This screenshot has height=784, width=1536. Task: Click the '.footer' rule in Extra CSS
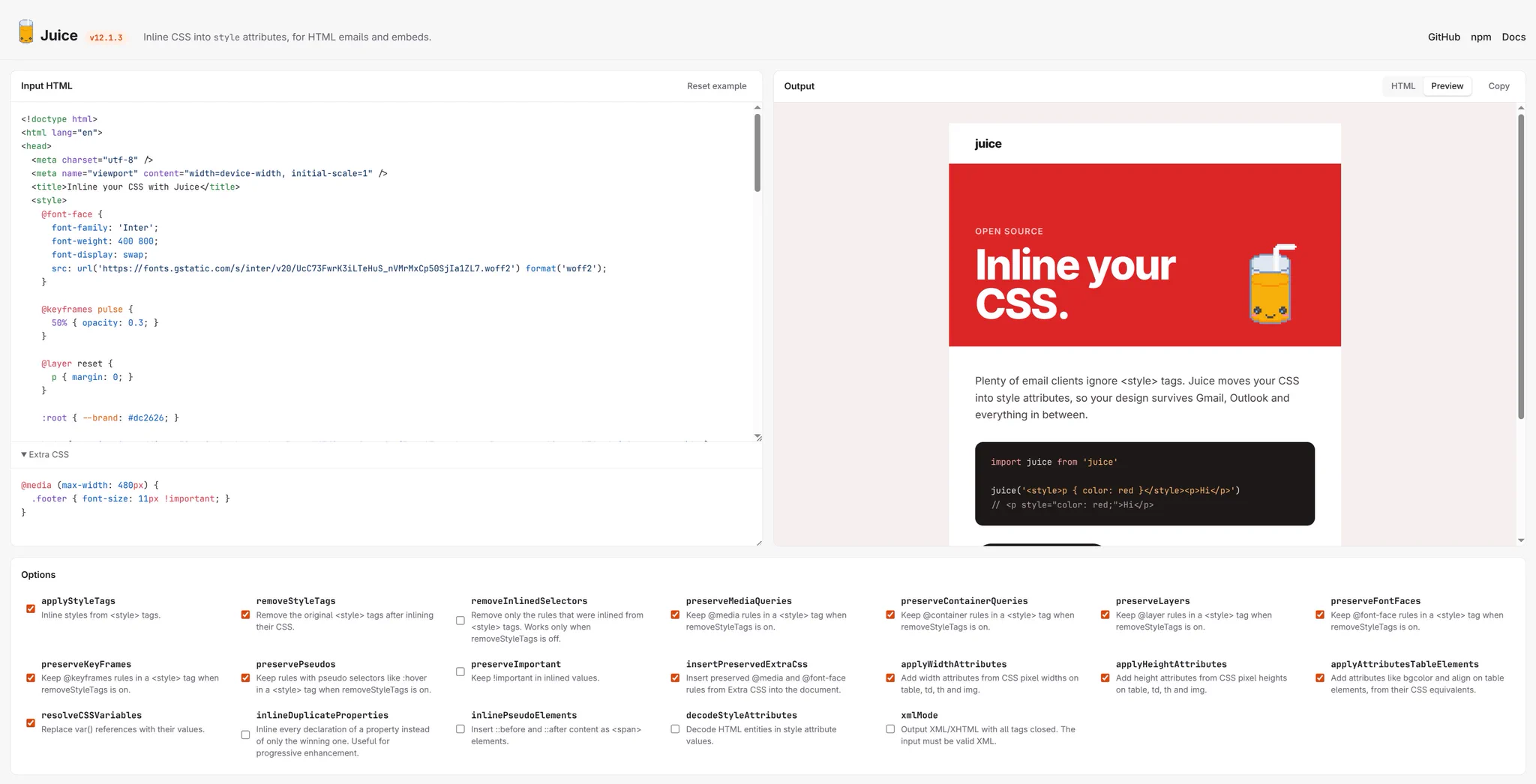pyautogui.click(x=130, y=498)
